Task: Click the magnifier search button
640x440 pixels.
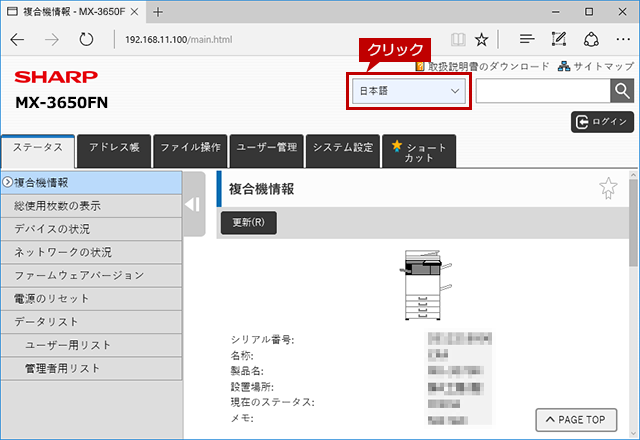Action: pos(622,91)
